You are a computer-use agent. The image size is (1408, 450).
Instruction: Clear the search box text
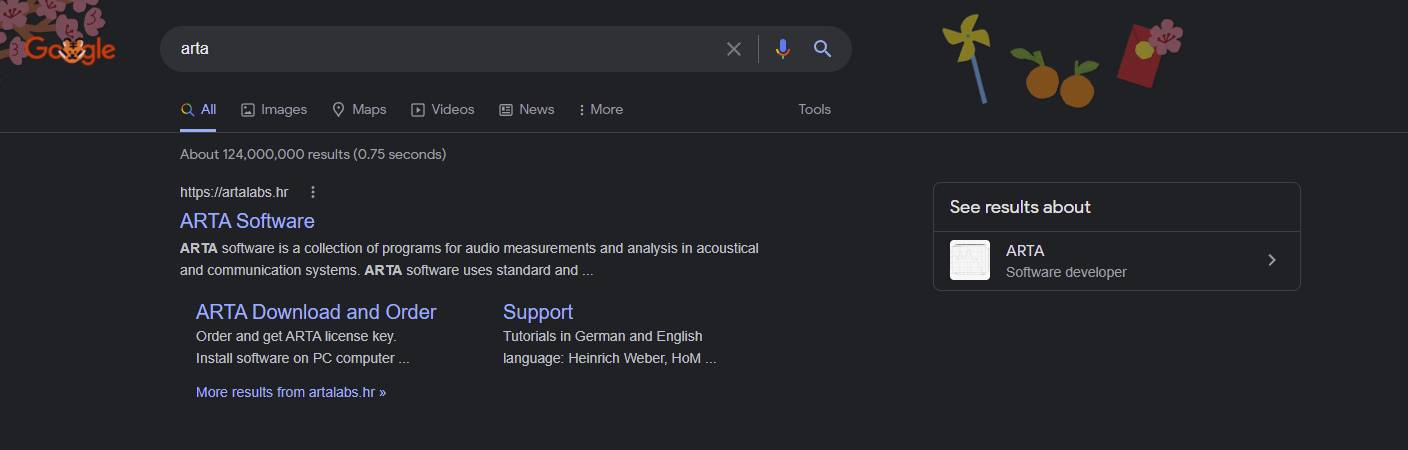734,49
